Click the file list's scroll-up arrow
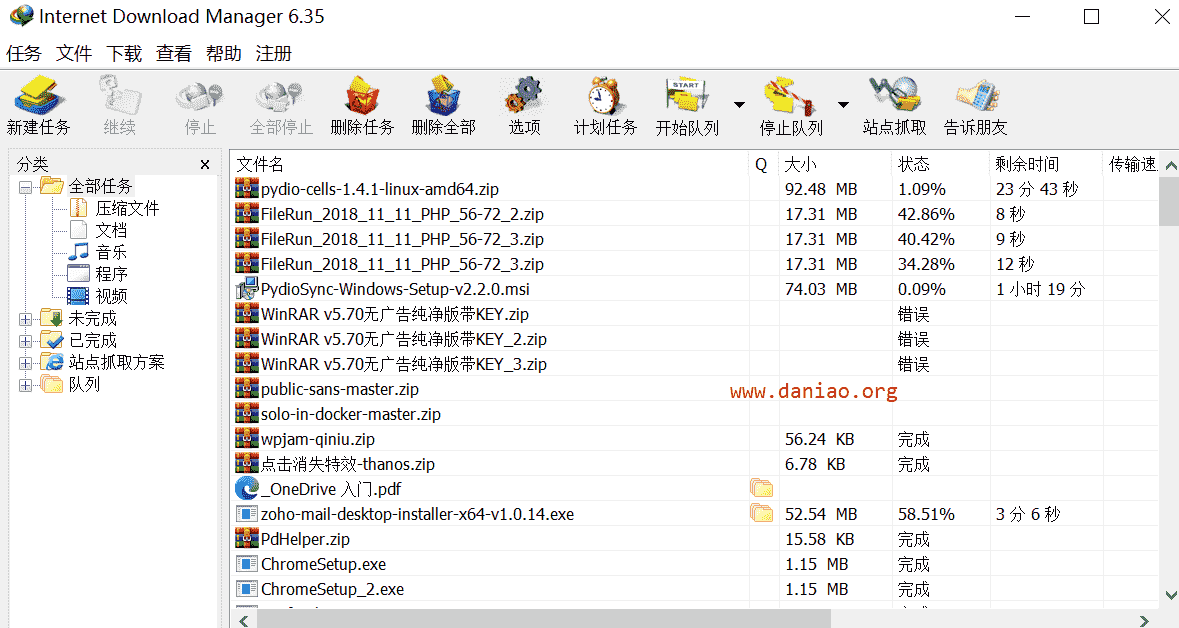 pos(1169,165)
